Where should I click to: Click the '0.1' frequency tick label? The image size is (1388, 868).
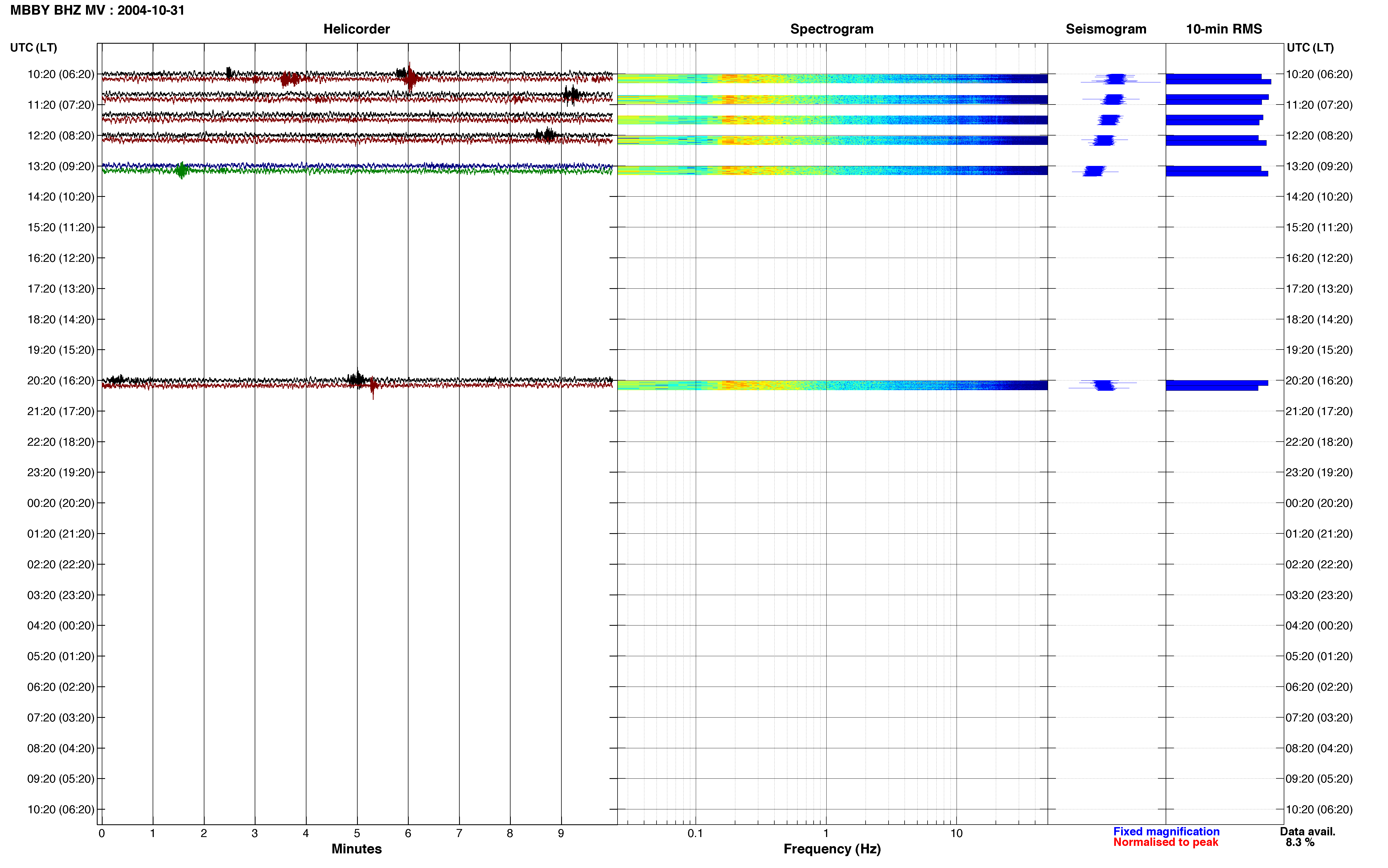(695, 833)
